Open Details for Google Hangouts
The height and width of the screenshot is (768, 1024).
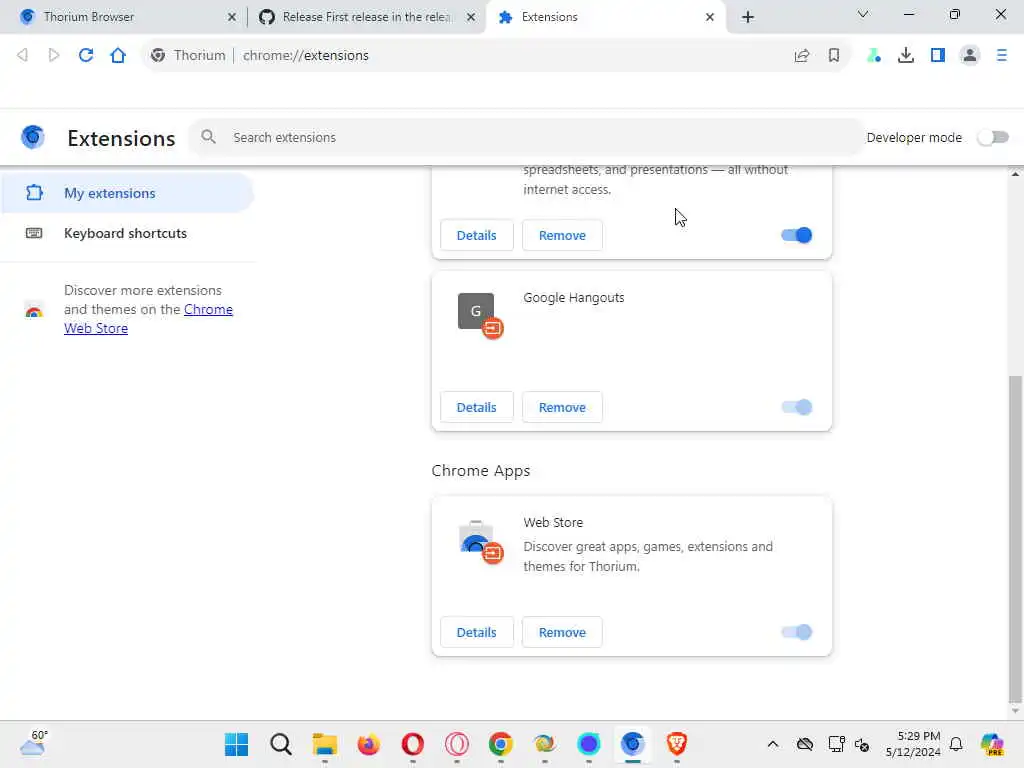coord(477,407)
